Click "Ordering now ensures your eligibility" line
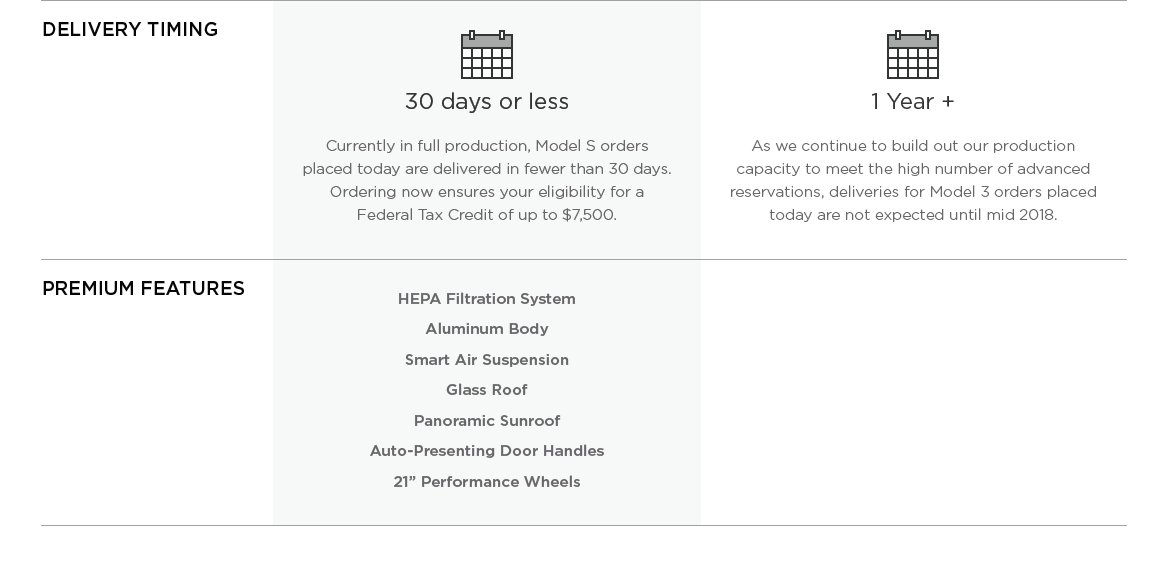 coord(487,192)
